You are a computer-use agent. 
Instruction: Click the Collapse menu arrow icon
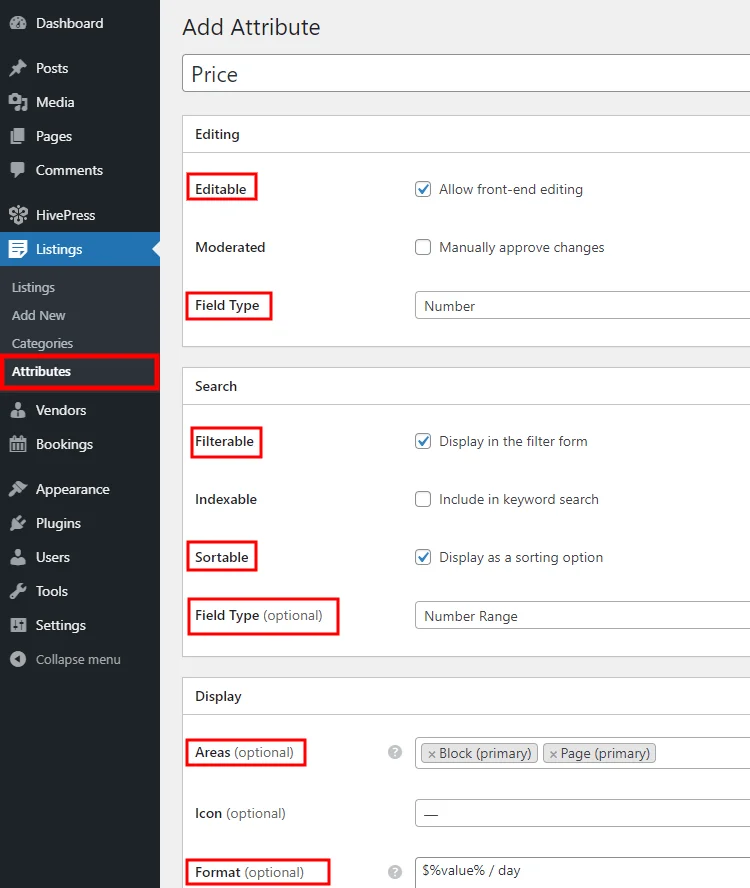tap(18, 659)
